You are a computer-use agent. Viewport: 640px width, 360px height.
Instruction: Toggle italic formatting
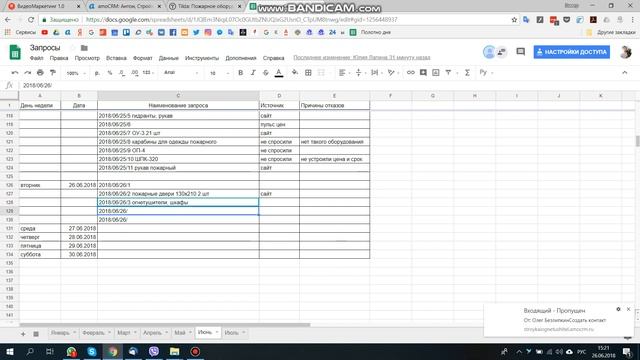(x=253, y=73)
